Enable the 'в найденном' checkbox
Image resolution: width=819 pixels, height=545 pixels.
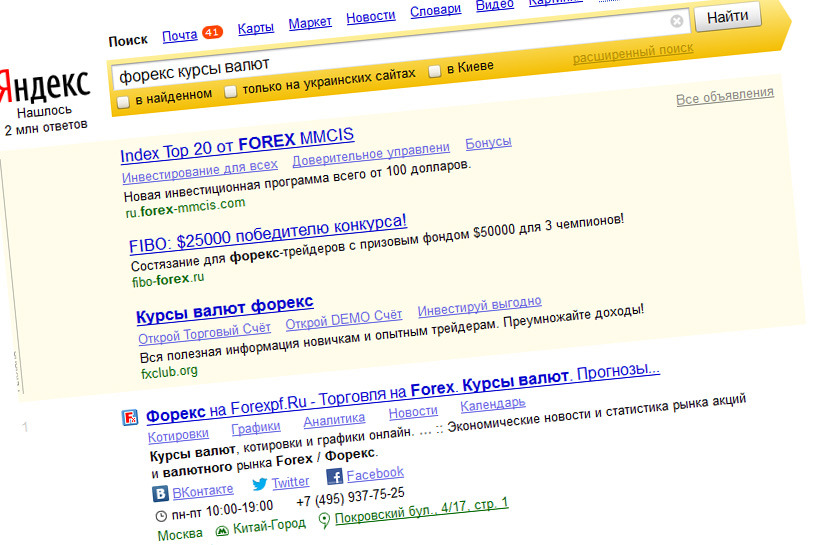[x=123, y=101]
